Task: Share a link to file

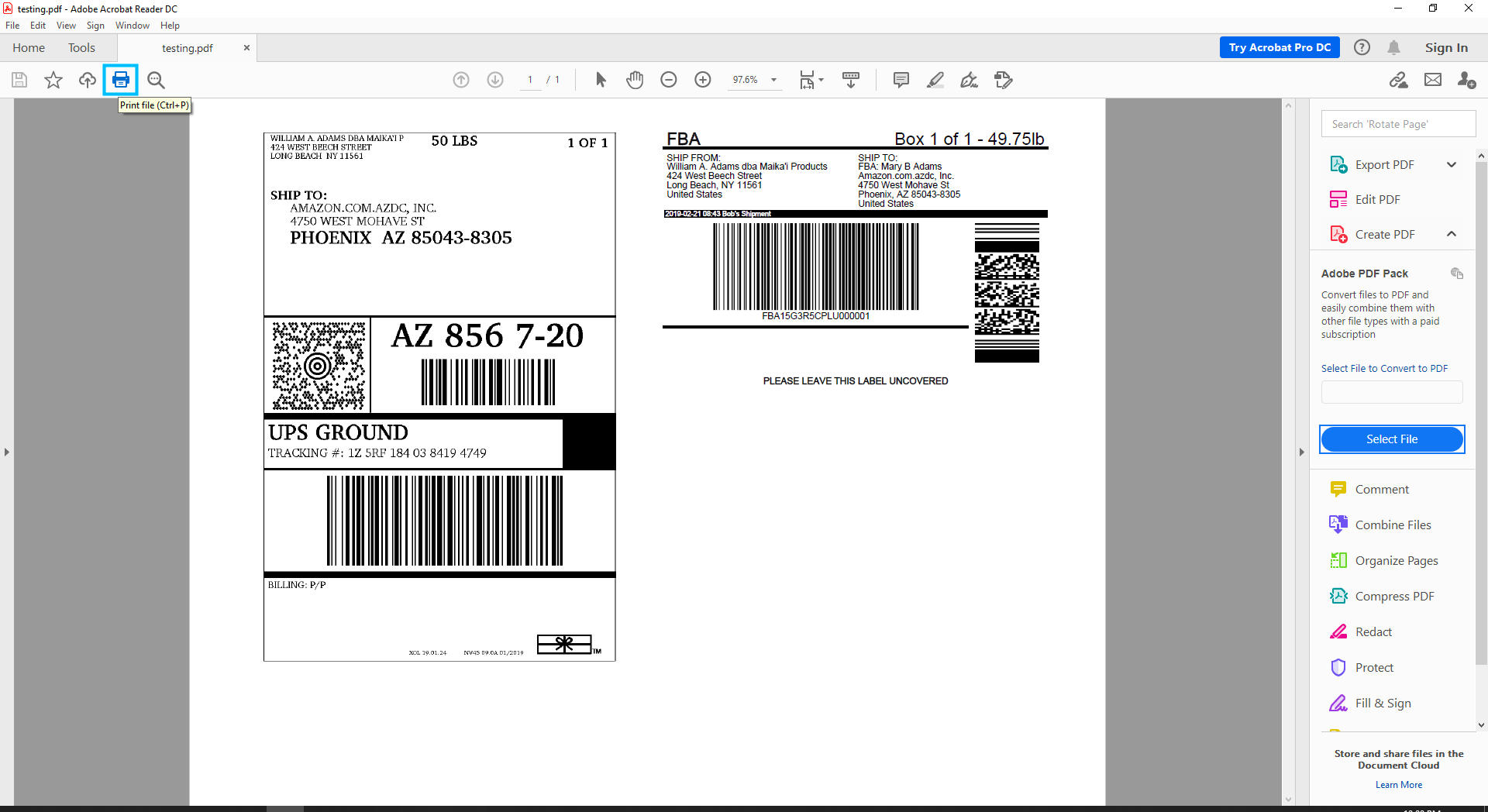Action: pos(1399,80)
